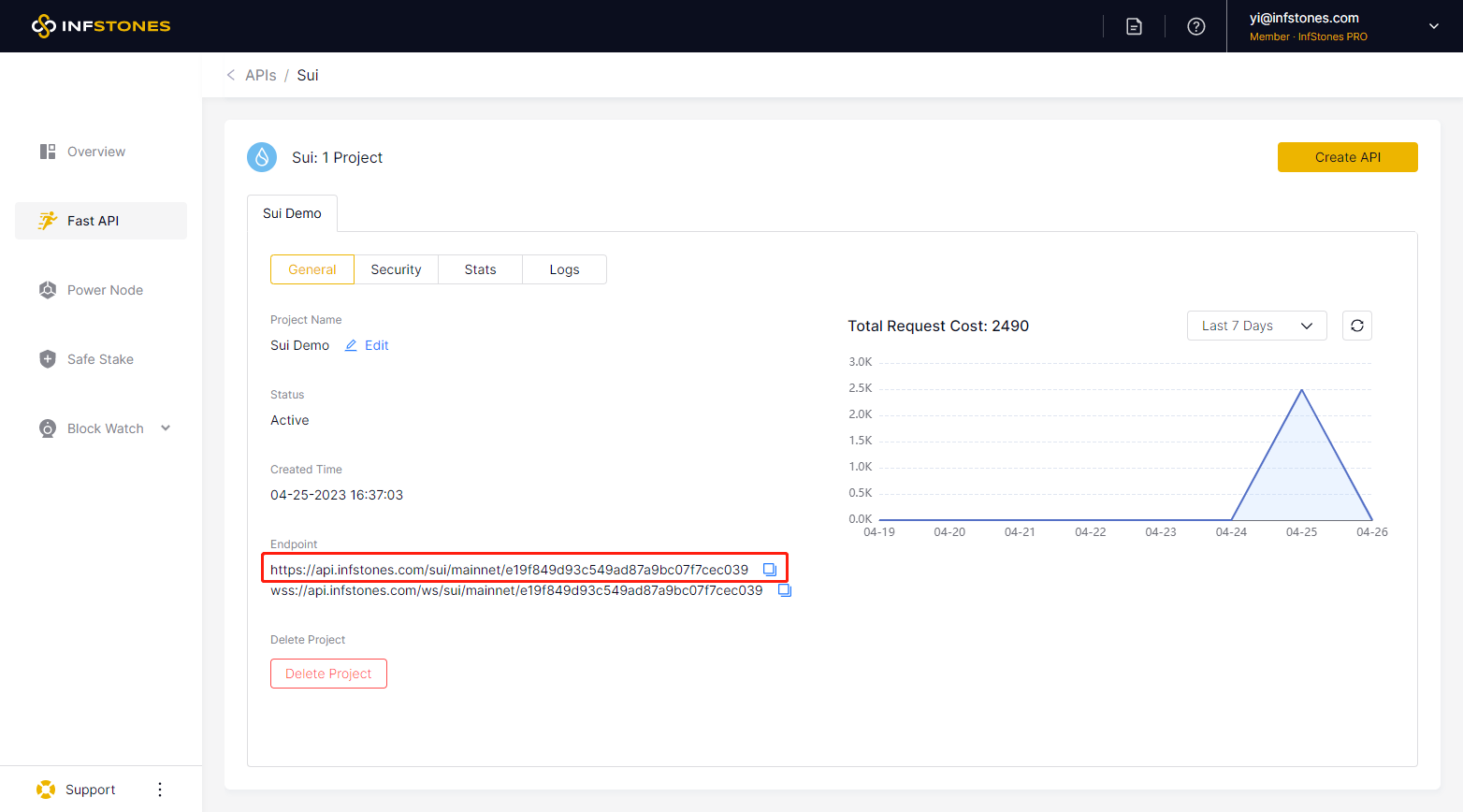Copy the https endpoint URL

coord(770,570)
